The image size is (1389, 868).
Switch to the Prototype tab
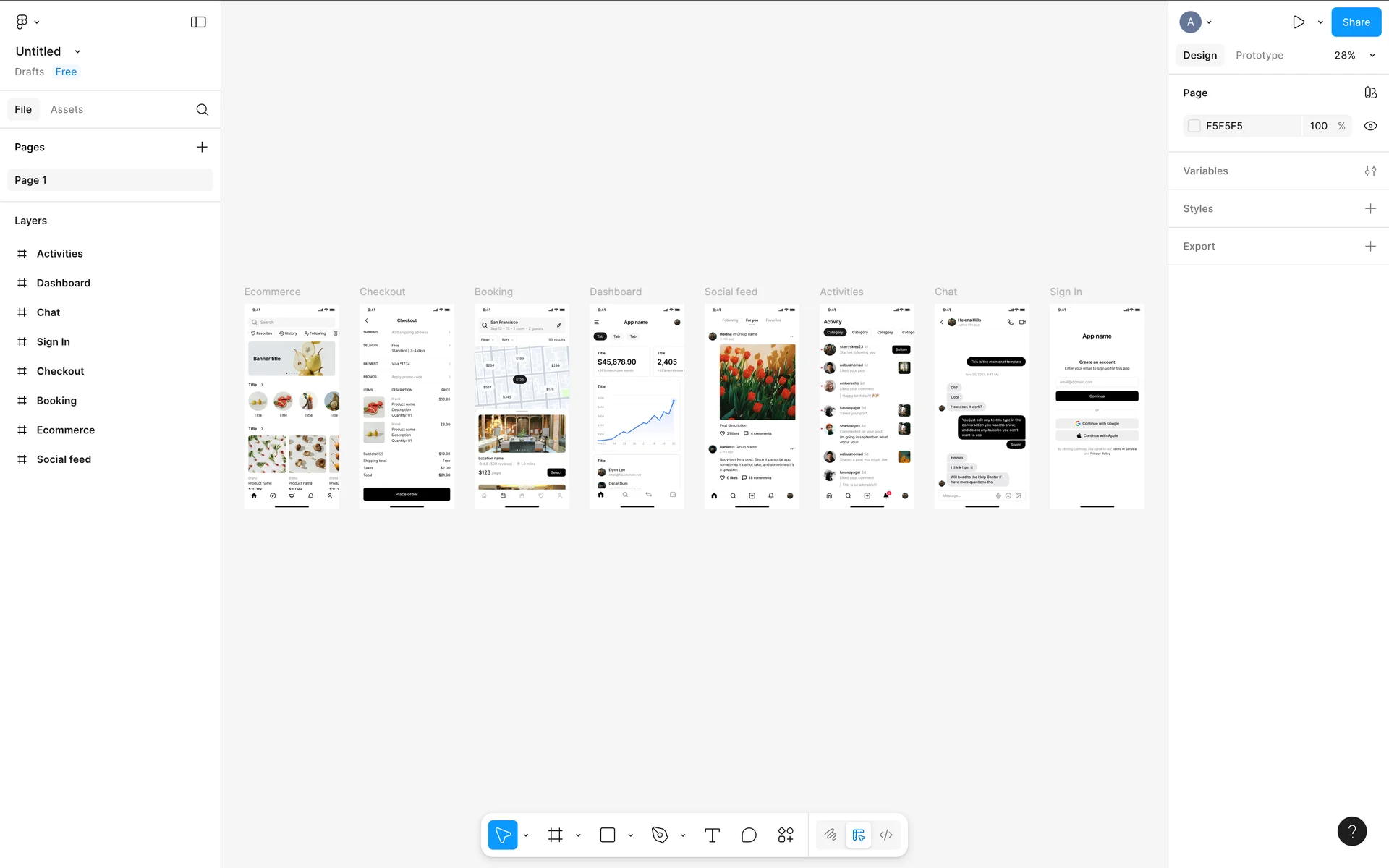[1259, 55]
